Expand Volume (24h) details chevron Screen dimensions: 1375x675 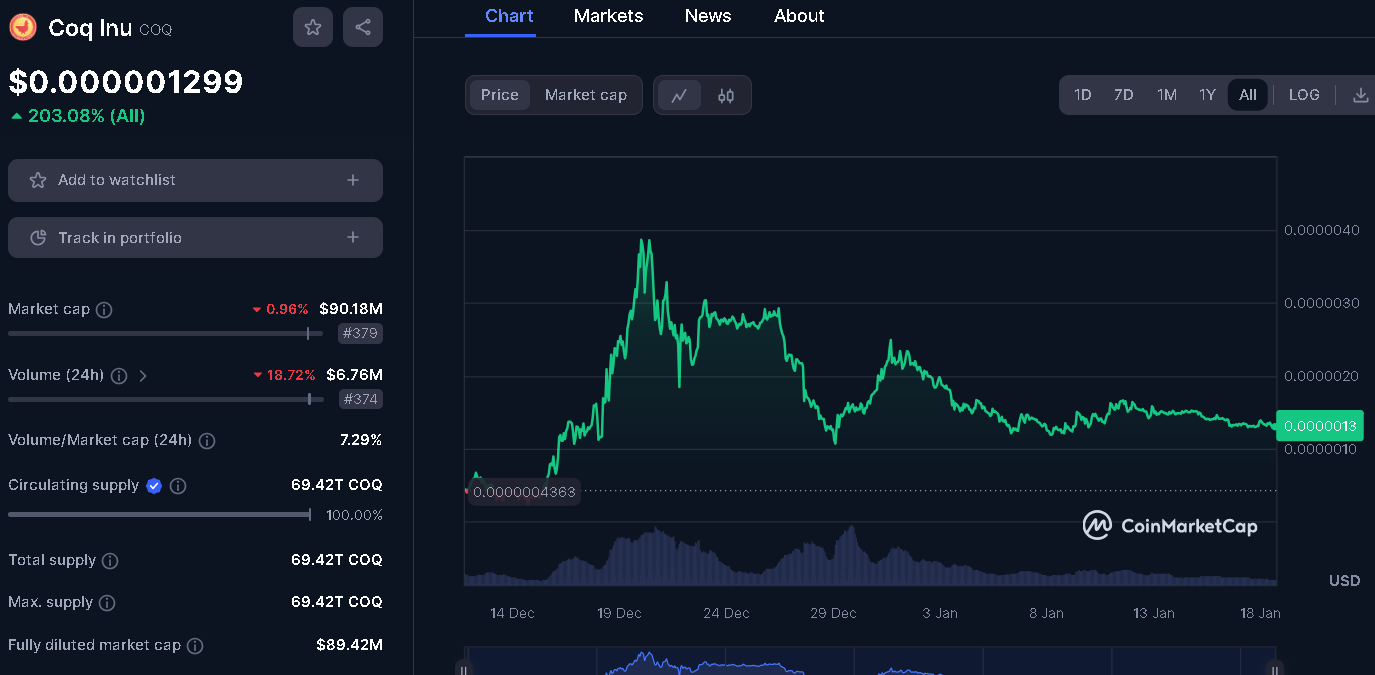(x=143, y=376)
